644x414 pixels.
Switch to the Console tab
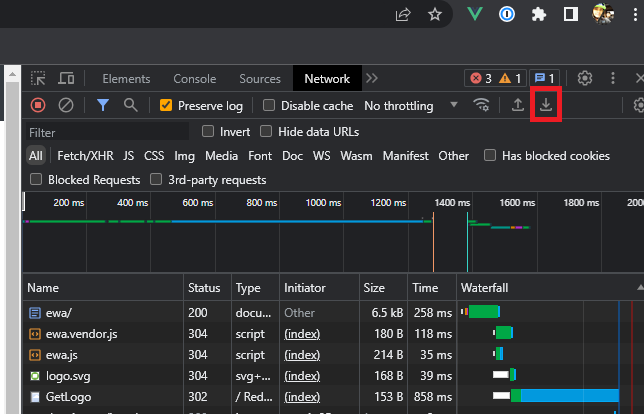point(194,79)
